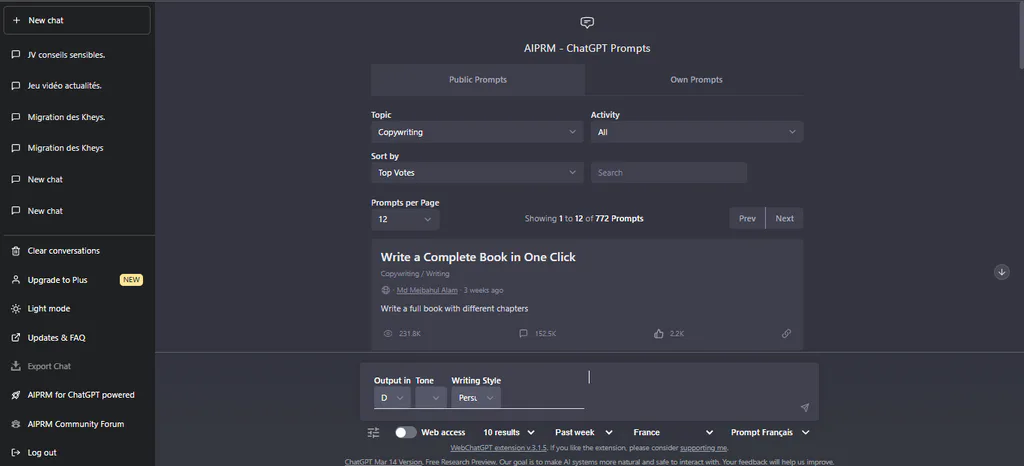Toggle the Web access switch
This screenshot has height=466, width=1024.
coord(406,432)
